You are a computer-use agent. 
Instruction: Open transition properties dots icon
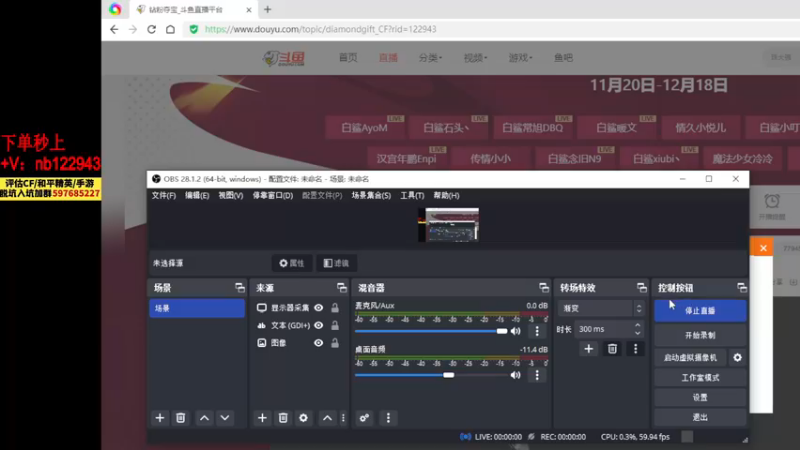[636, 349]
